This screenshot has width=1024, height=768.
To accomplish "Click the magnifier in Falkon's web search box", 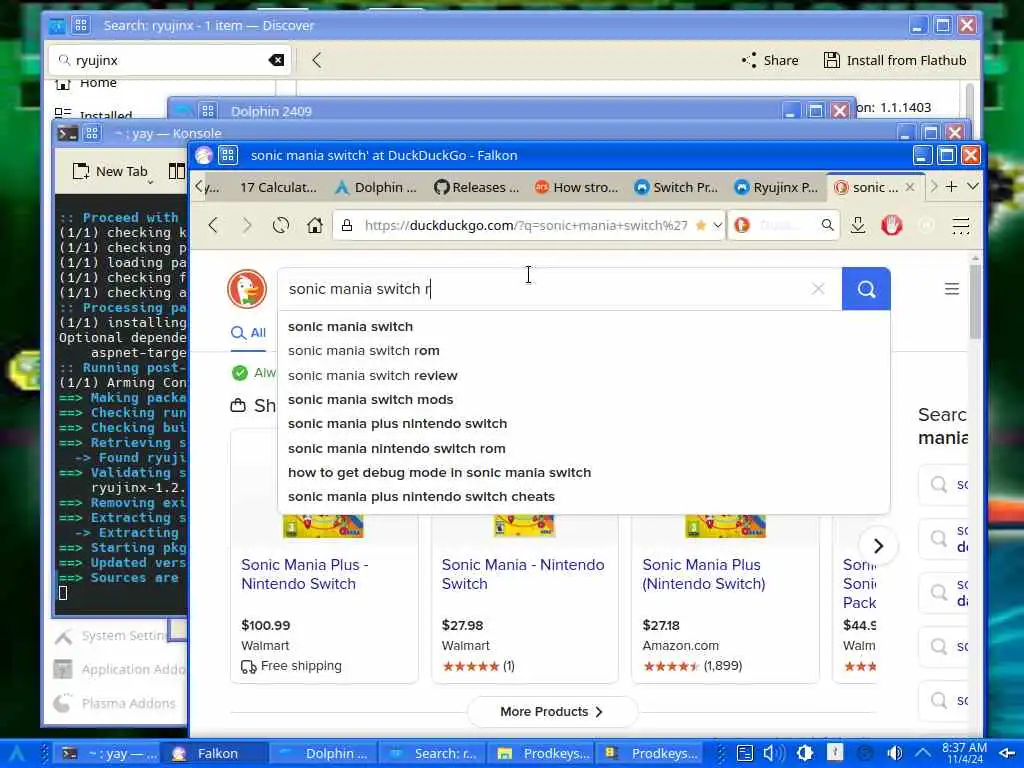I will [x=827, y=225].
